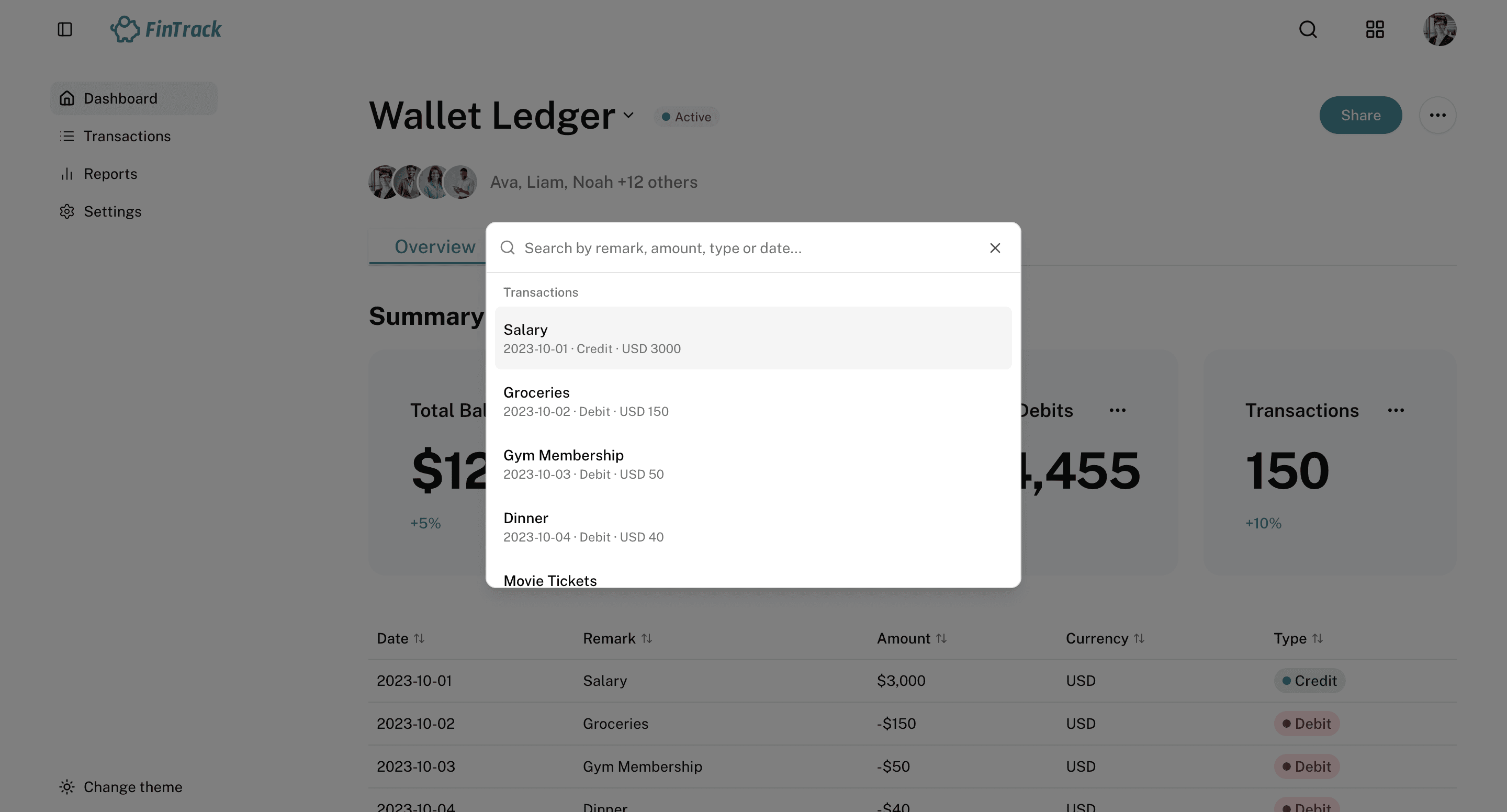Open search using the magnifier icon in the header
The height and width of the screenshot is (812, 1507).
1308,29
